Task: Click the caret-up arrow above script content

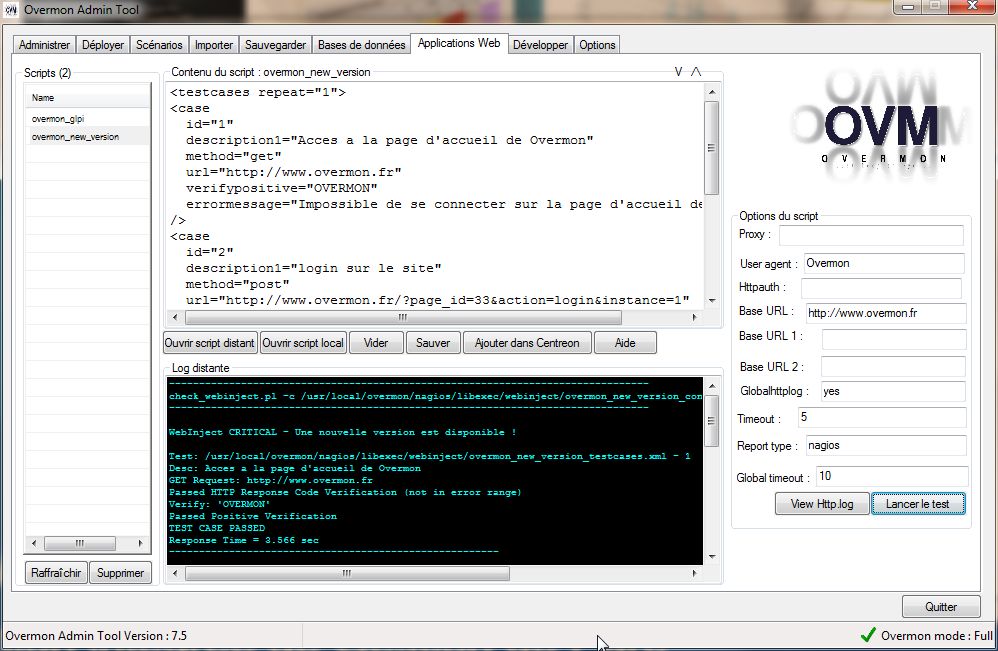Action: click(696, 72)
